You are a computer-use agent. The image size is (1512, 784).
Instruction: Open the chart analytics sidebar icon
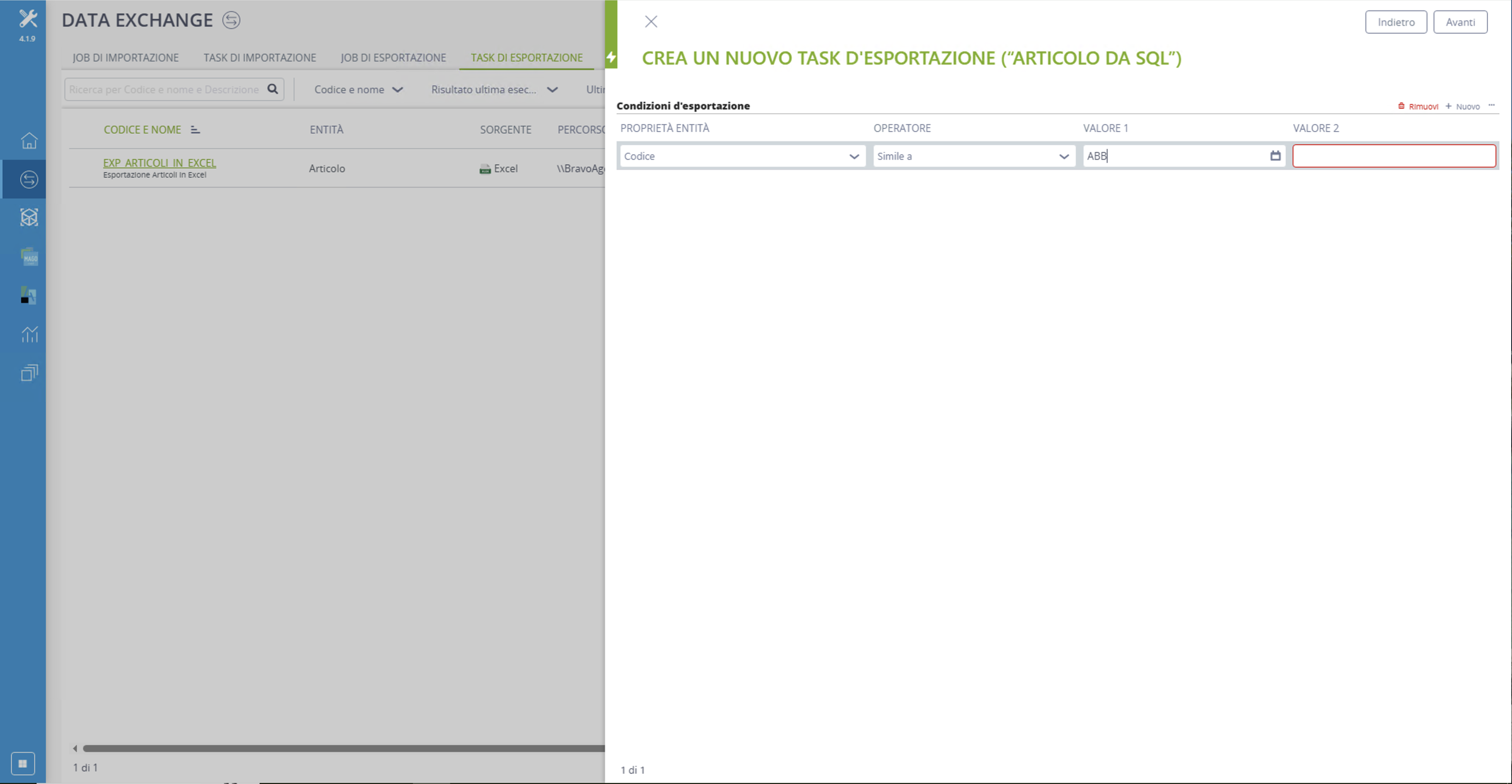[29, 334]
